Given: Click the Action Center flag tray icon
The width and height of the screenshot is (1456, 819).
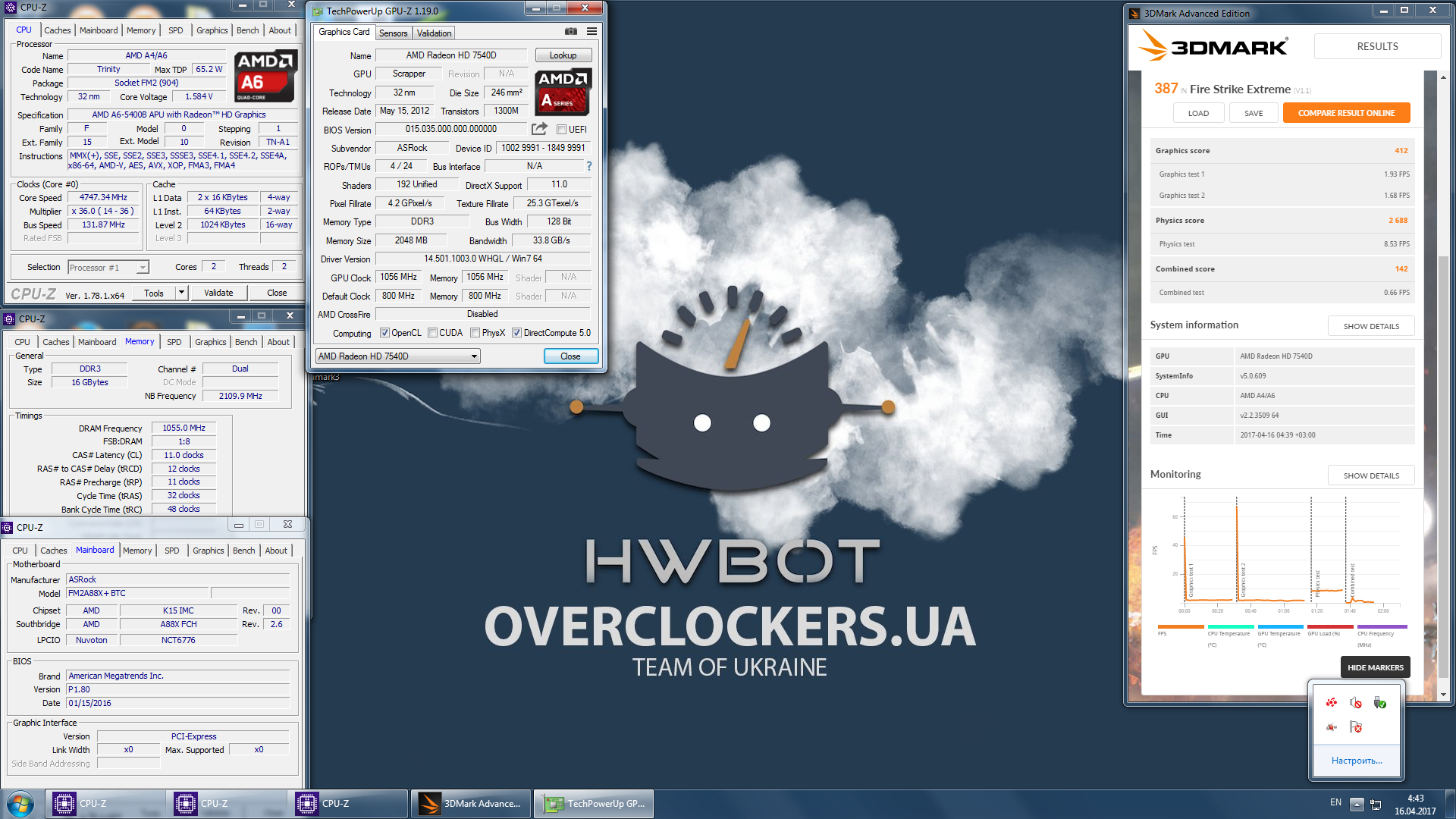Looking at the screenshot, I should point(1356,727).
